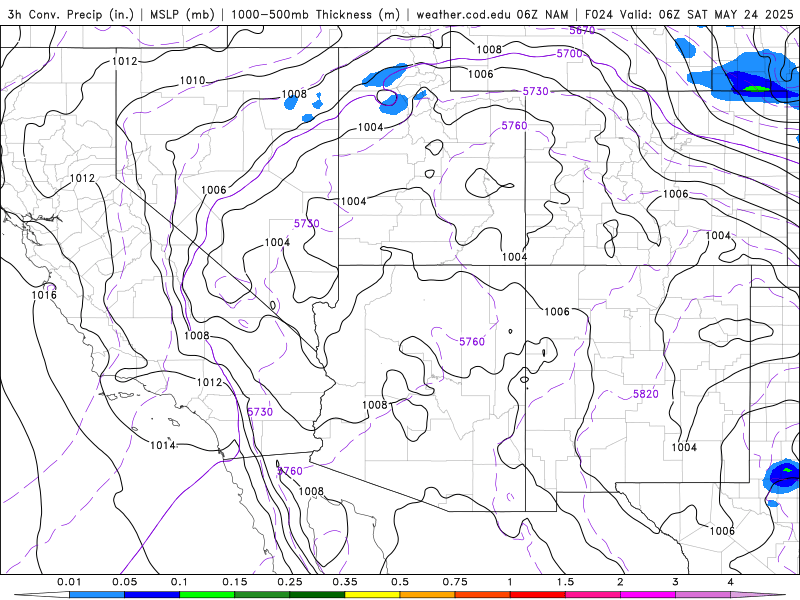Select the 'MSLP (mb)' header label
Viewport: 800px width, 600px height.
click(x=182, y=14)
